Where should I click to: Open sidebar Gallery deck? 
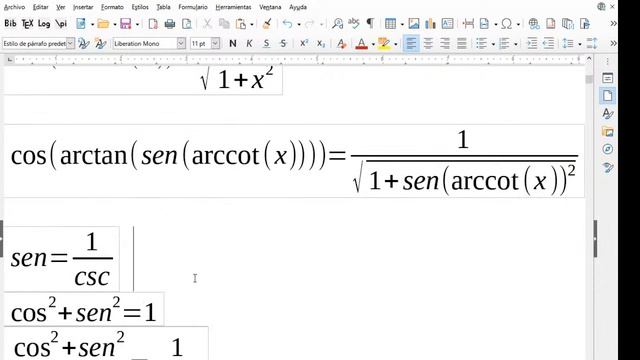607,131
